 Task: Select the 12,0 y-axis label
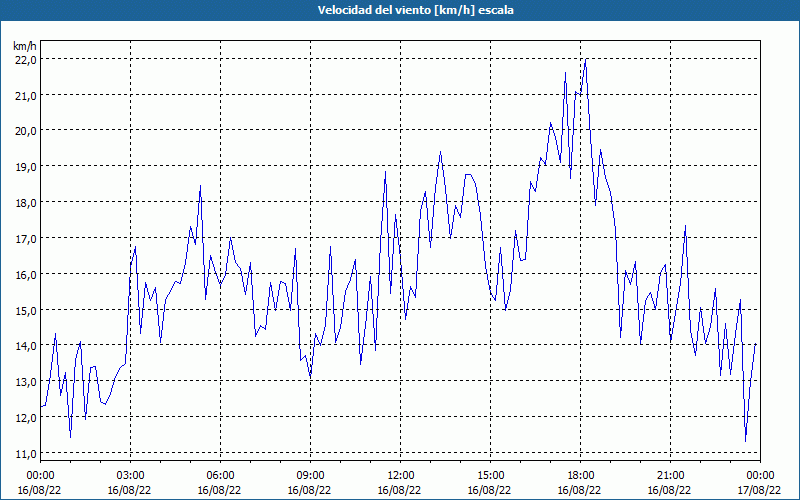click(26, 417)
